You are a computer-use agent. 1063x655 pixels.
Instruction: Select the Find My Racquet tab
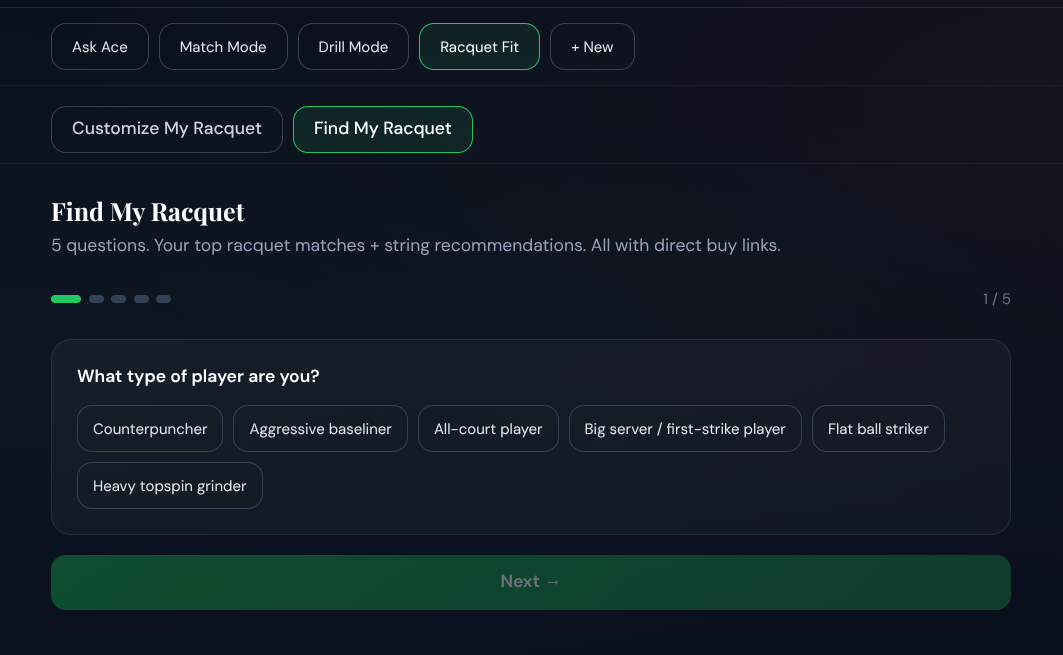[382, 129]
